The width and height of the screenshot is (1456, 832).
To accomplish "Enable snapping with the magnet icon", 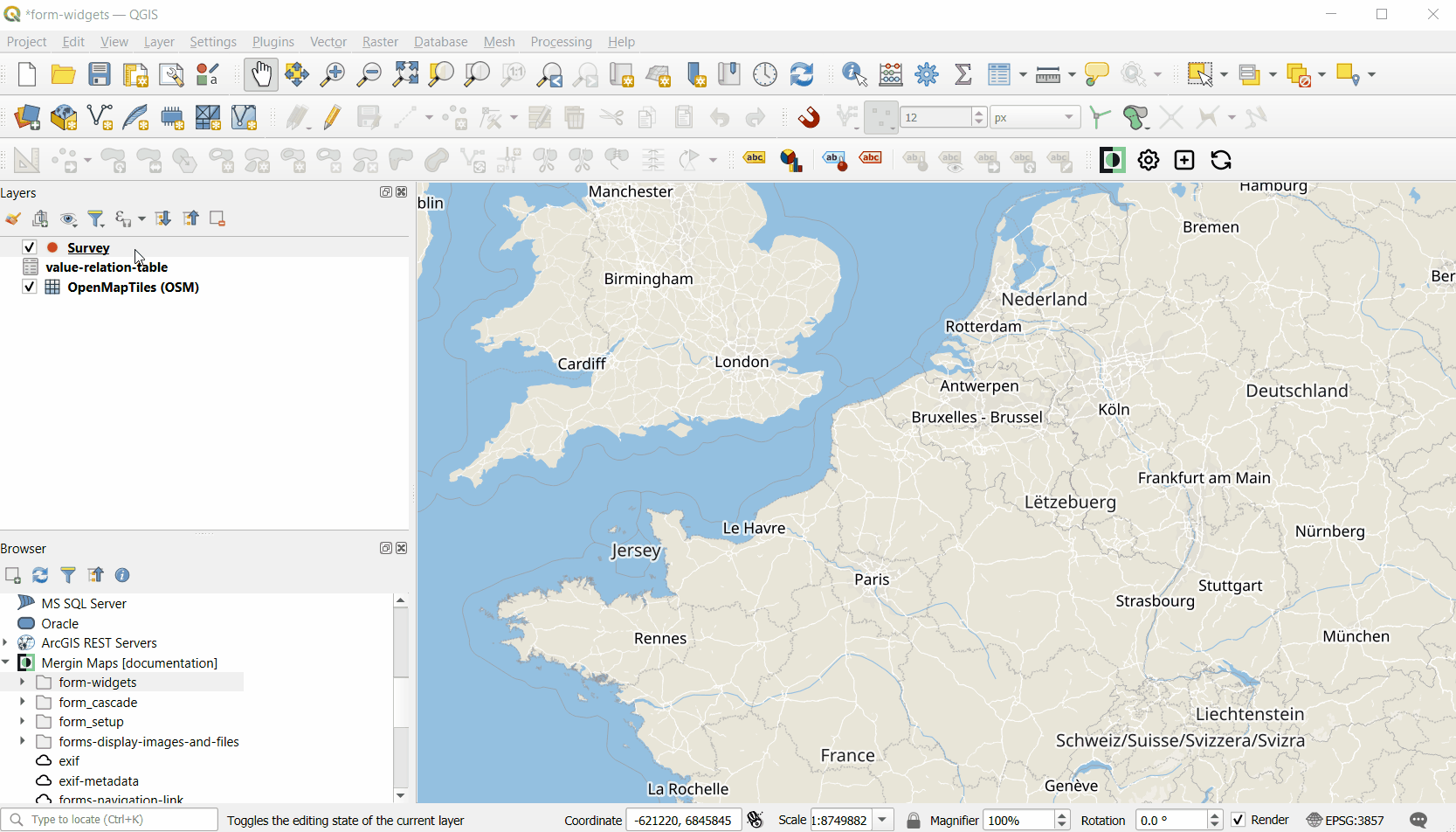I will pyautogui.click(x=809, y=117).
